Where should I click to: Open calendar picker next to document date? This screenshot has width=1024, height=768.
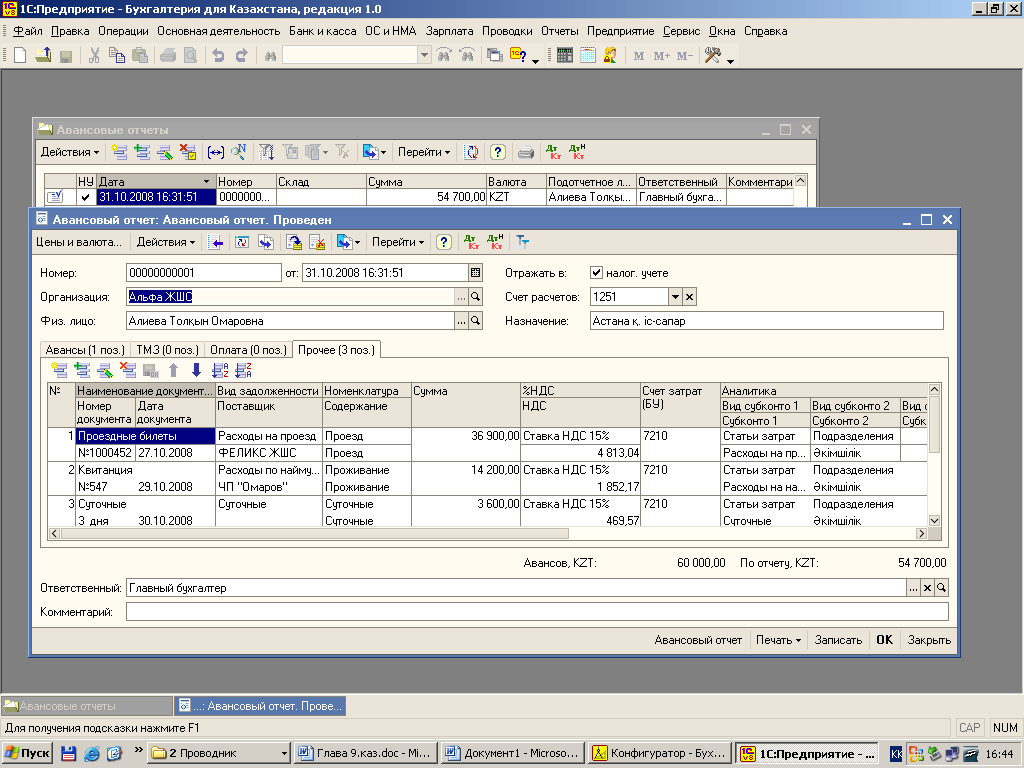475,273
